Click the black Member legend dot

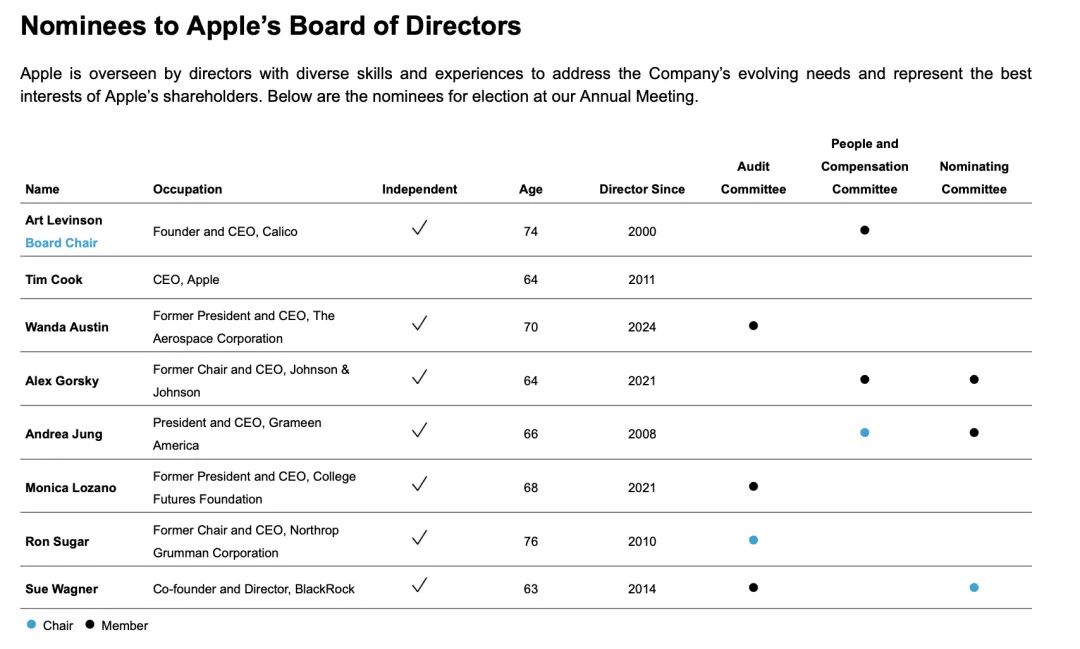pyautogui.click(x=90, y=624)
